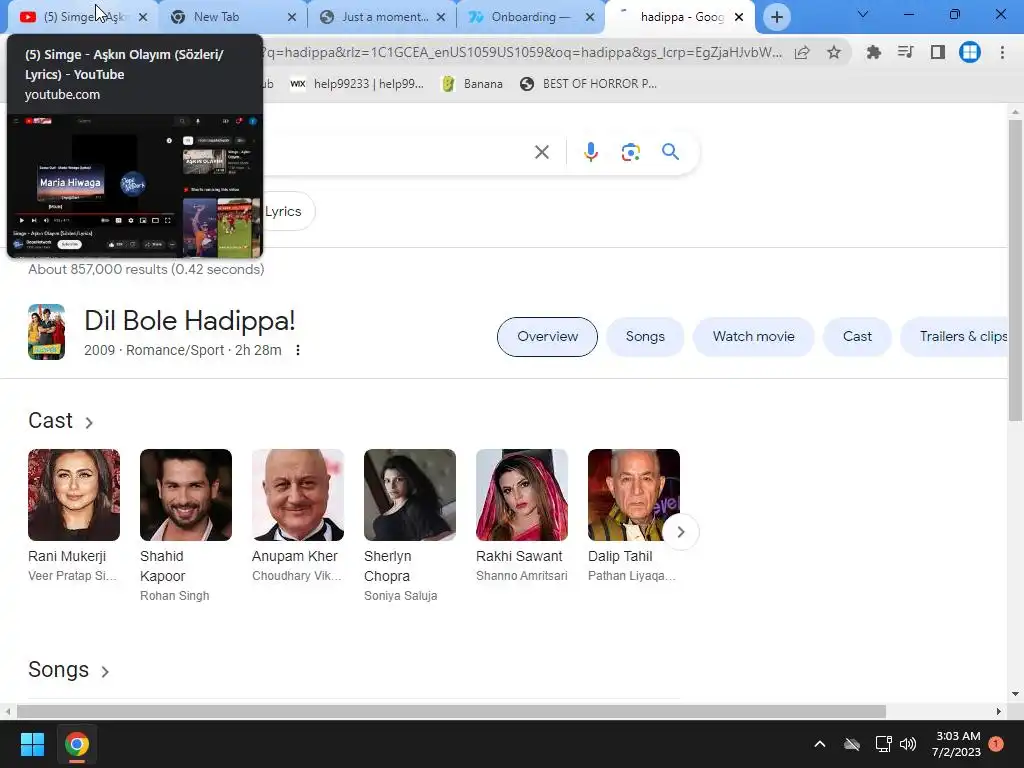Bookmark this page with the star icon
This screenshot has height=768, width=1024.
(834, 52)
